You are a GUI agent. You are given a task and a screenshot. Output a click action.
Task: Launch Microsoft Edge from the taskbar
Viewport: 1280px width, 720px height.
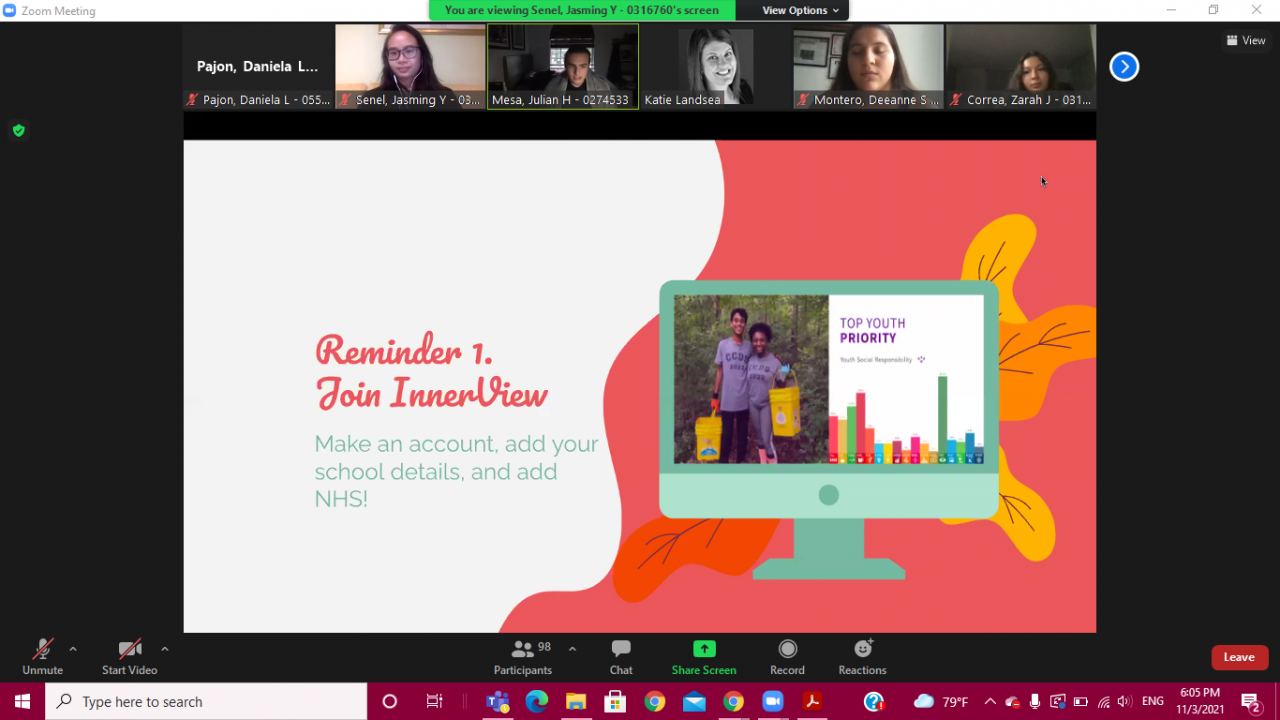(537, 701)
